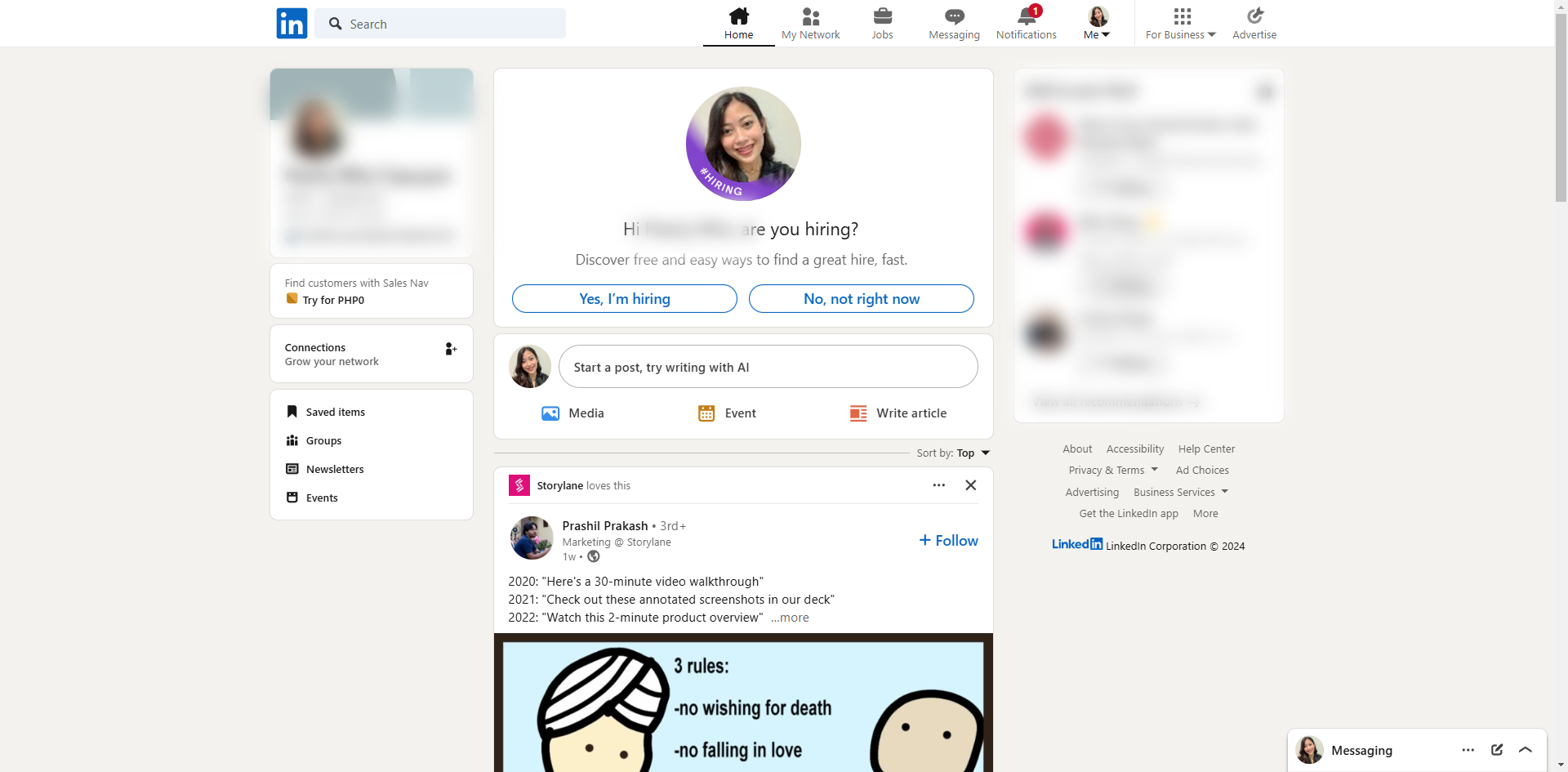Open the Storylane post options ellipsis
Screen dimensions: 1568x772
939,485
